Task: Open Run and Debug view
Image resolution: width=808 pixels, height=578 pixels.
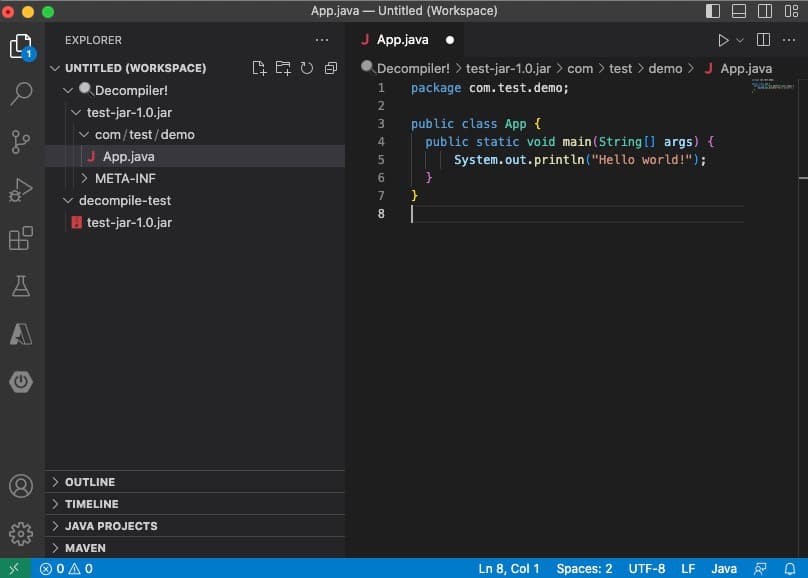Action: 21,190
